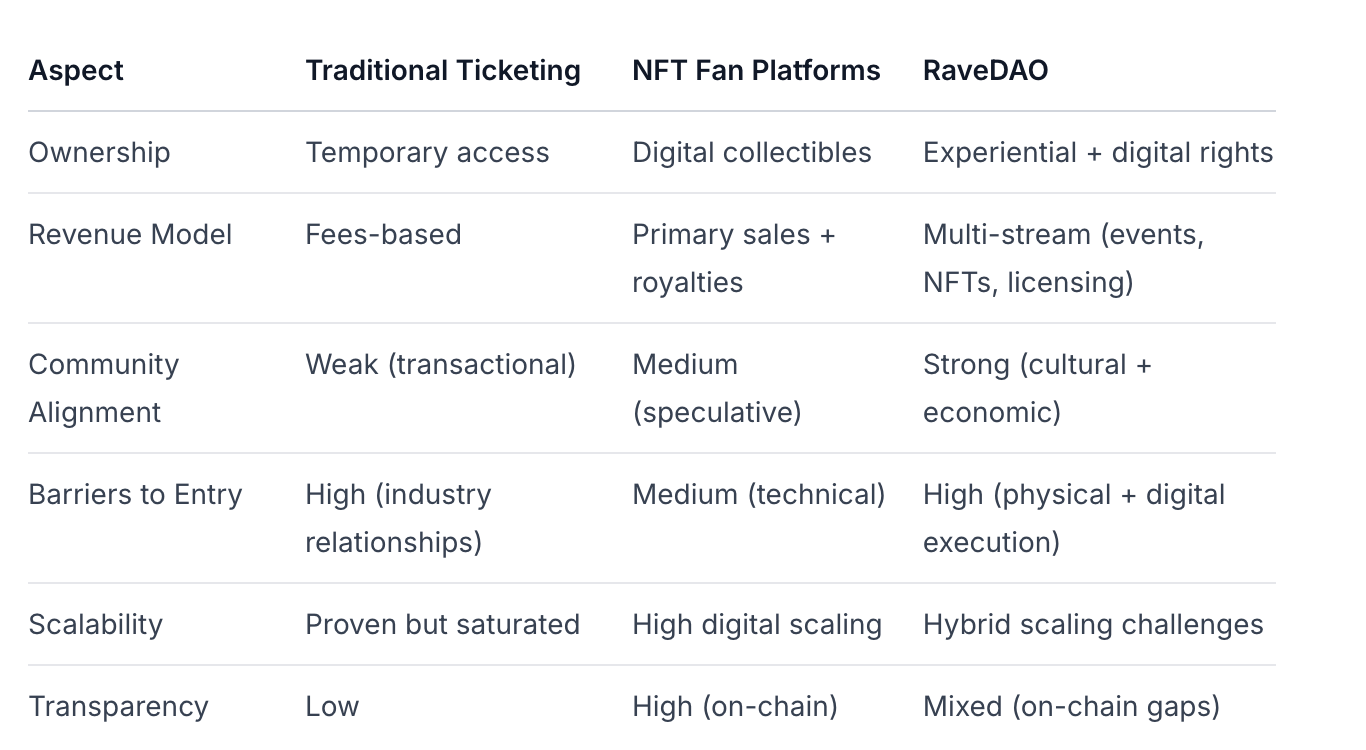The width and height of the screenshot is (1366, 750).
Task: Click the Traditional Ticketing column header
Action: coord(442,71)
